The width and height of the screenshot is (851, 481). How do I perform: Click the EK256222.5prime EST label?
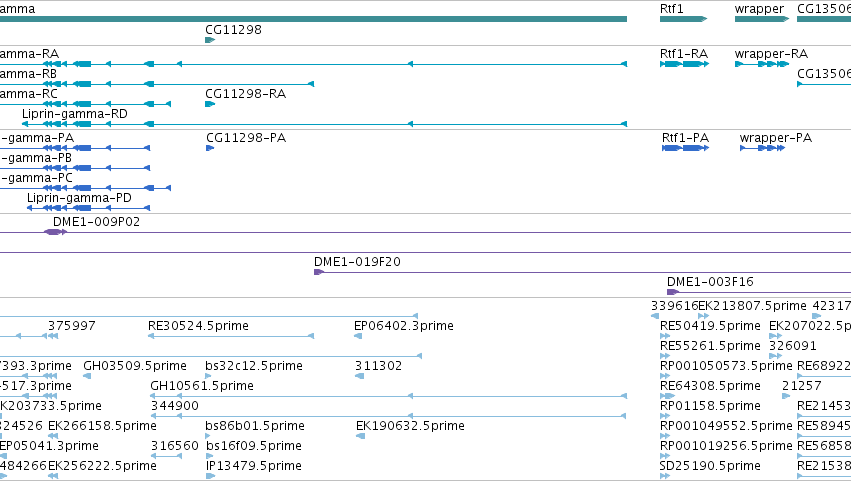click(102, 466)
